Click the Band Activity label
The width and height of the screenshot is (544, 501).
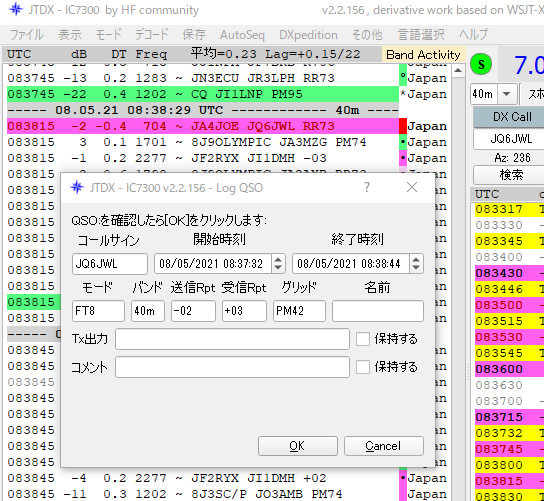(423, 54)
